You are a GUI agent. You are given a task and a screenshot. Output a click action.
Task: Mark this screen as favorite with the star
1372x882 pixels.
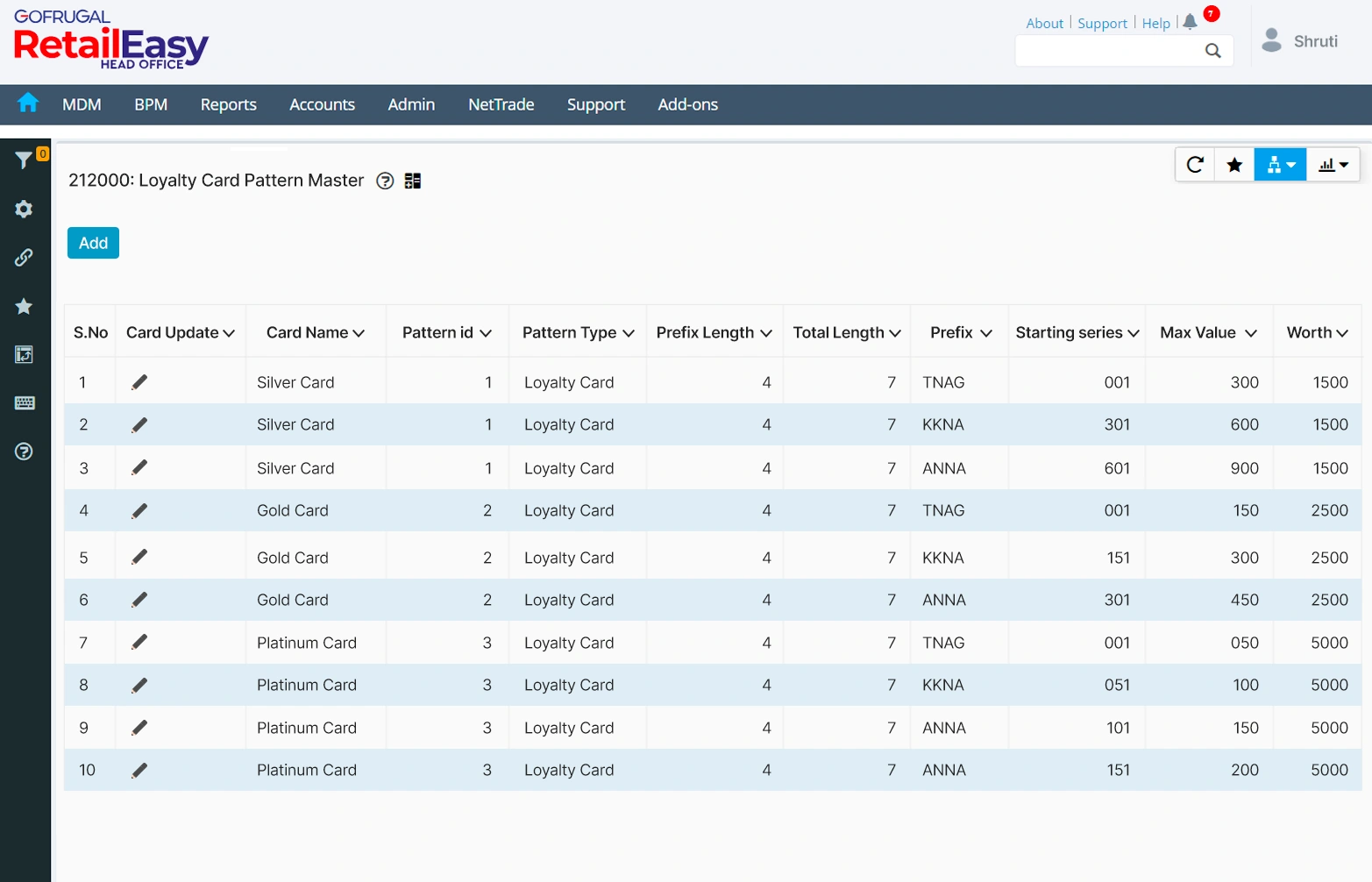(1234, 164)
